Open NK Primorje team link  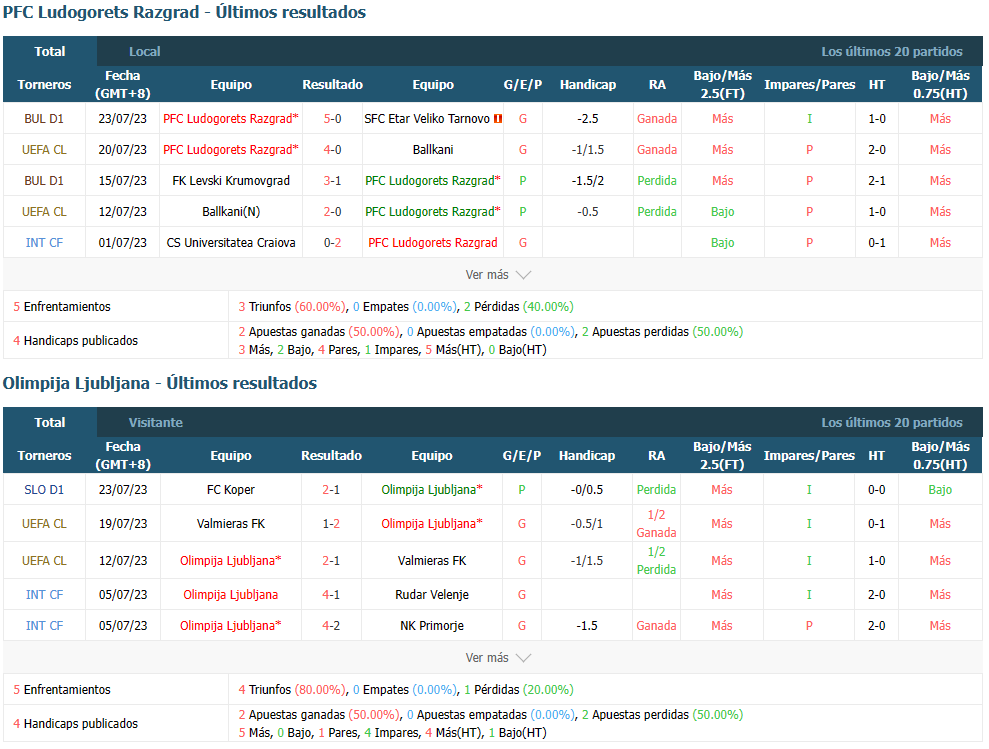pos(432,625)
